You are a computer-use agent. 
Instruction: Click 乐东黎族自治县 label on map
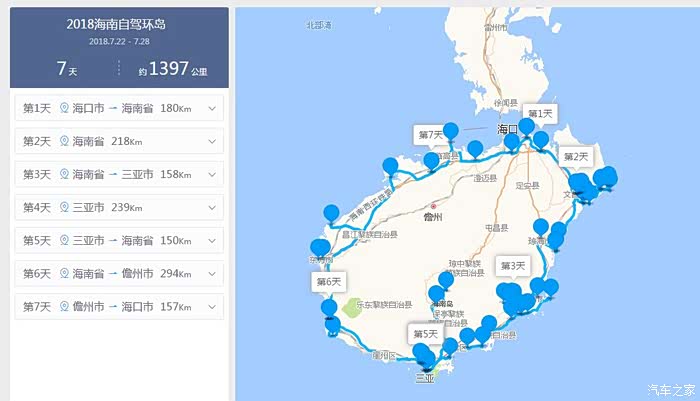[384, 305]
